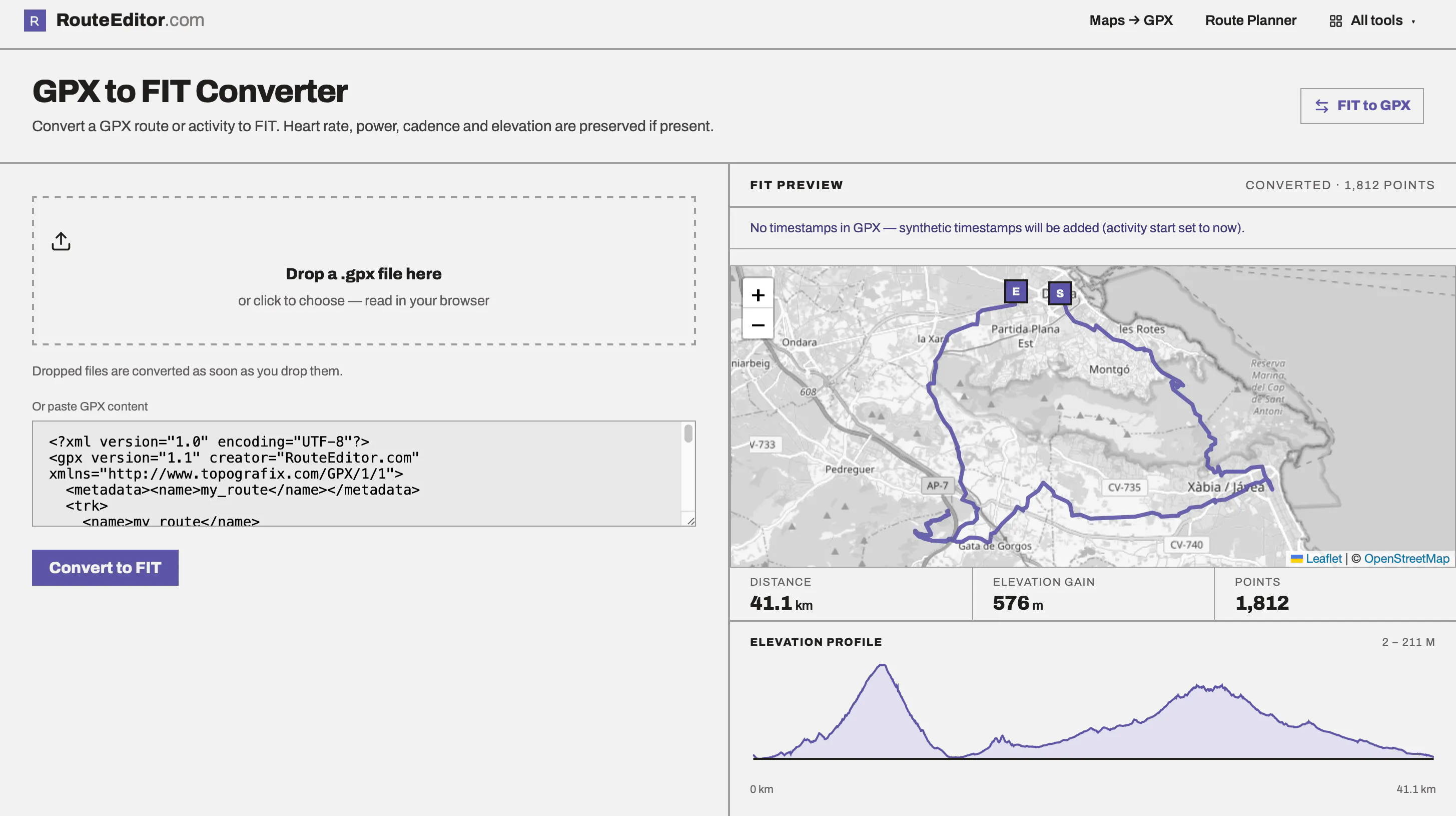The height and width of the screenshot is (816, 1456).
Task: Click the 1,812 points value
Action: click(1261, 603)
